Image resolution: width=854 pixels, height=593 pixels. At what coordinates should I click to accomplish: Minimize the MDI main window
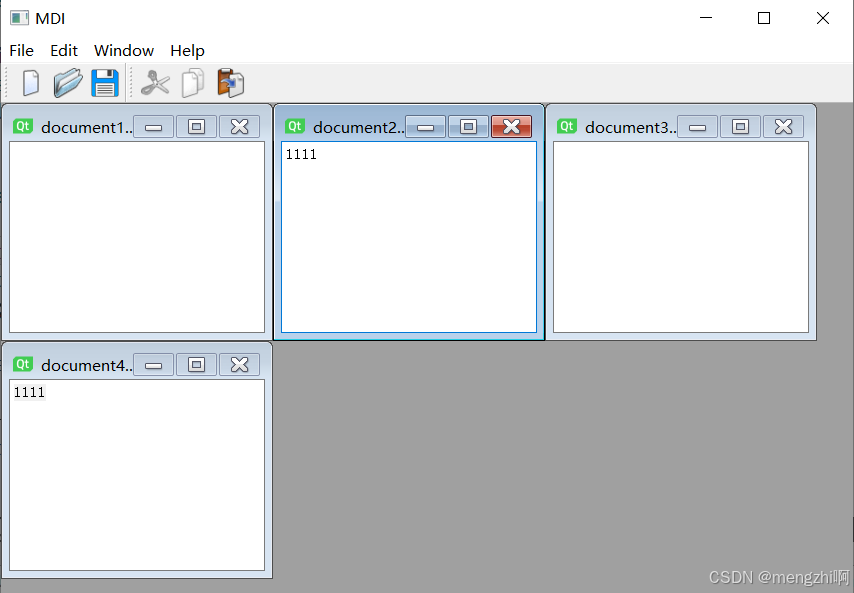706,18
